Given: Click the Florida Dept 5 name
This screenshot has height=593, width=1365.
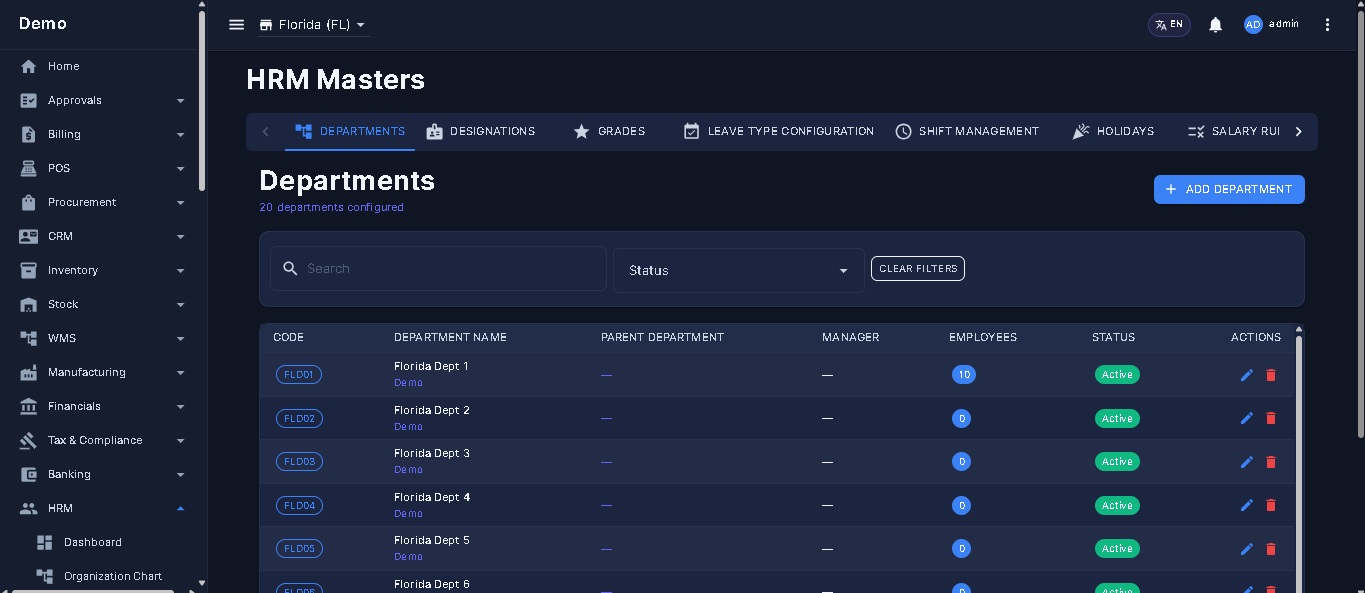Looking at the screenshot, I should coord(432,540).
